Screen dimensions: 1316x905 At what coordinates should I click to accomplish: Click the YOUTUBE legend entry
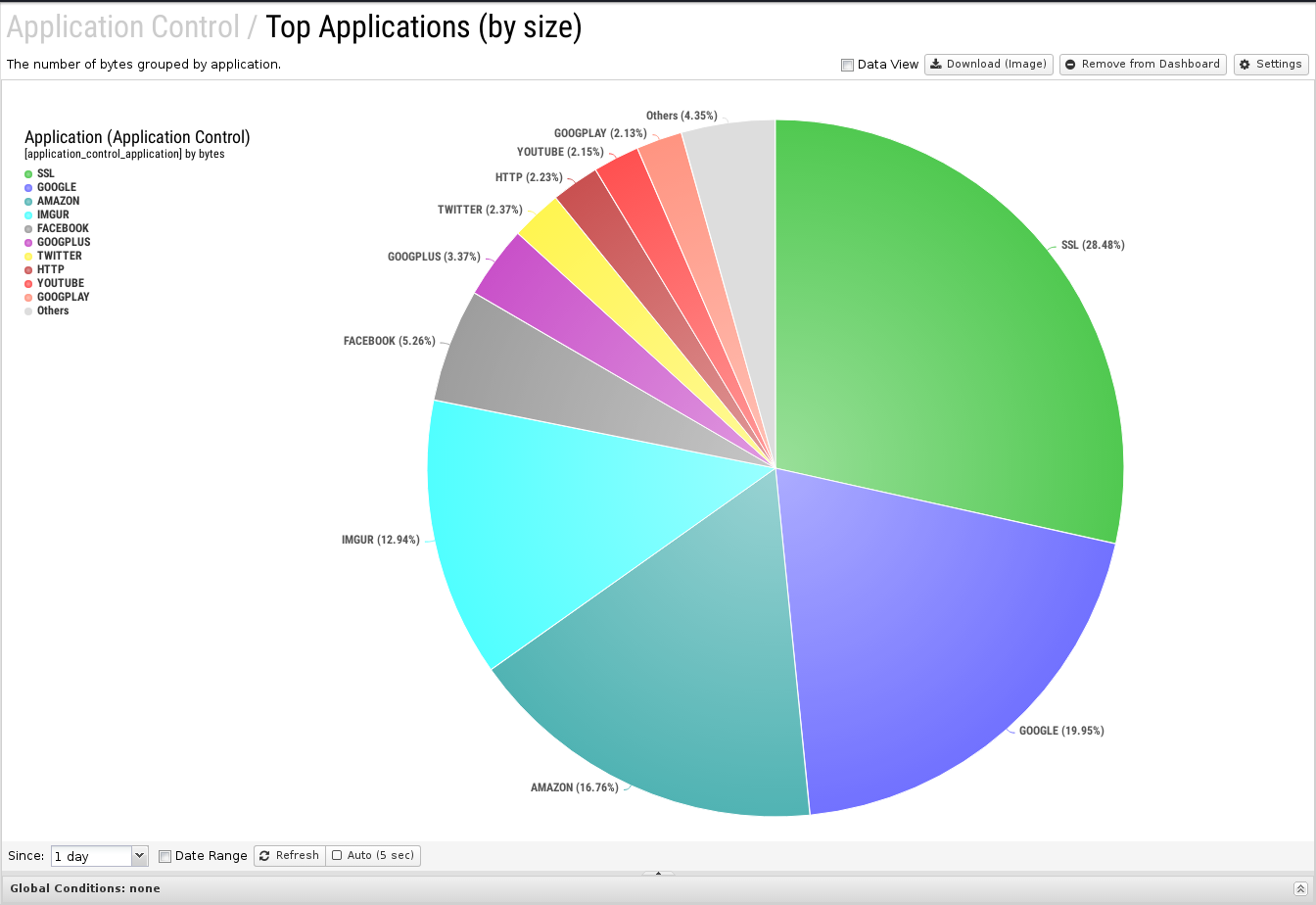(54, 283)
